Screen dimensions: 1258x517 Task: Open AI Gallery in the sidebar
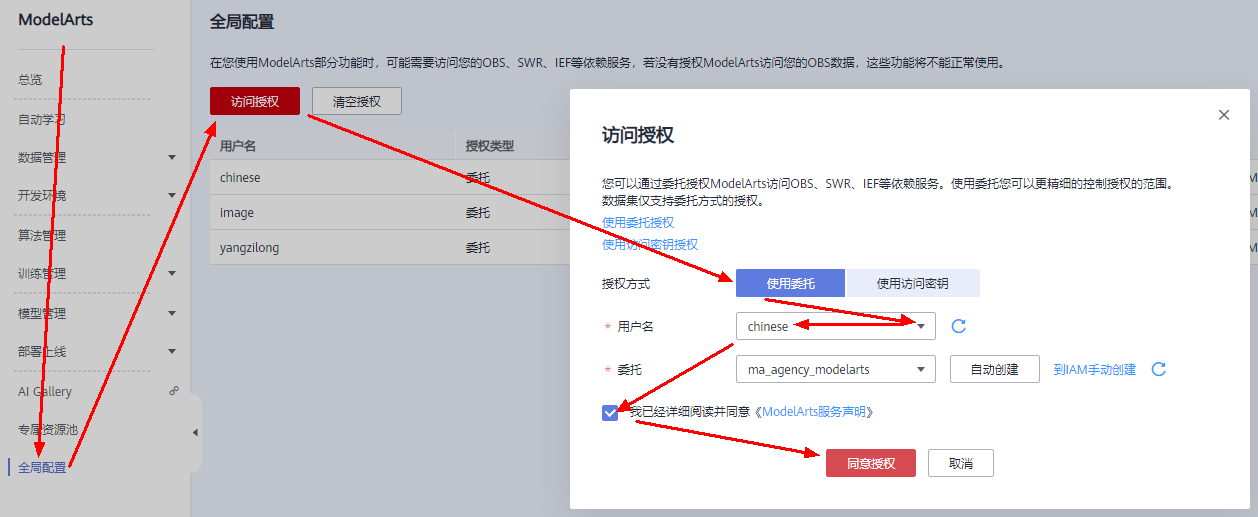(x=45, y=391)
